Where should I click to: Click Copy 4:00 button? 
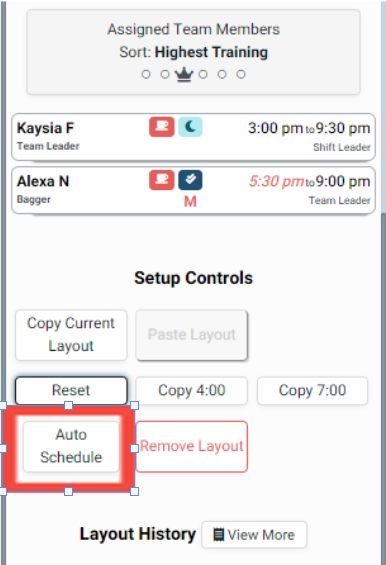tap(192, 391)
